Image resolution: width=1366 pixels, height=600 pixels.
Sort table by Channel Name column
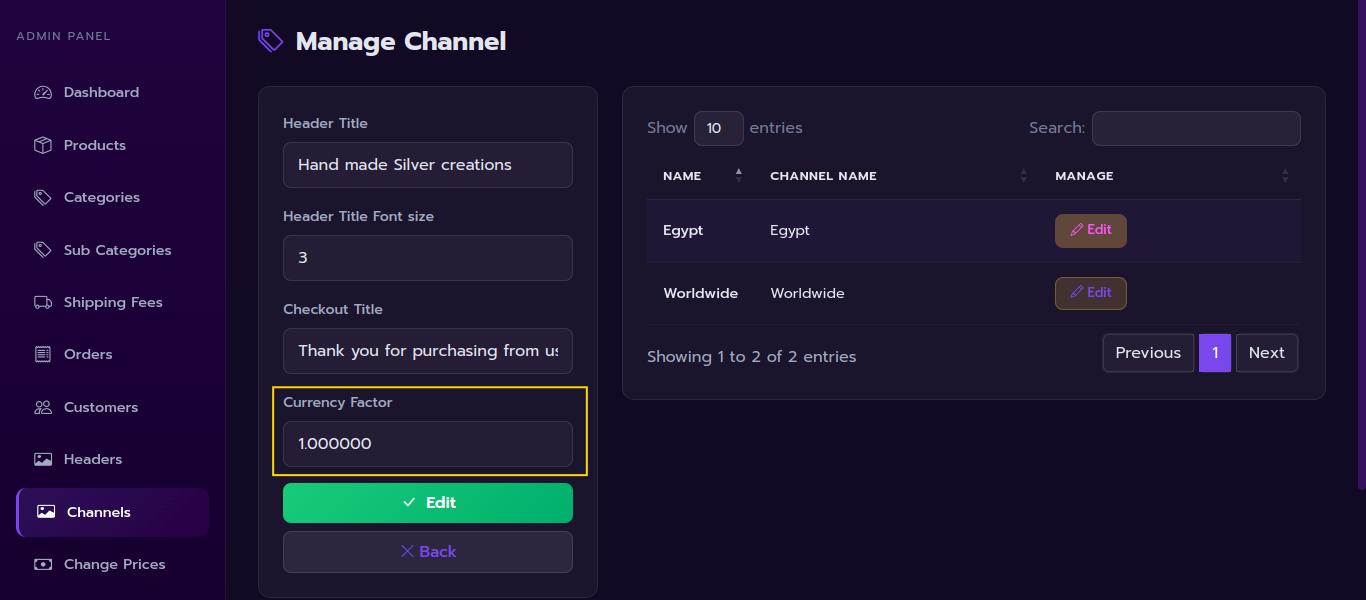(897, 176)
